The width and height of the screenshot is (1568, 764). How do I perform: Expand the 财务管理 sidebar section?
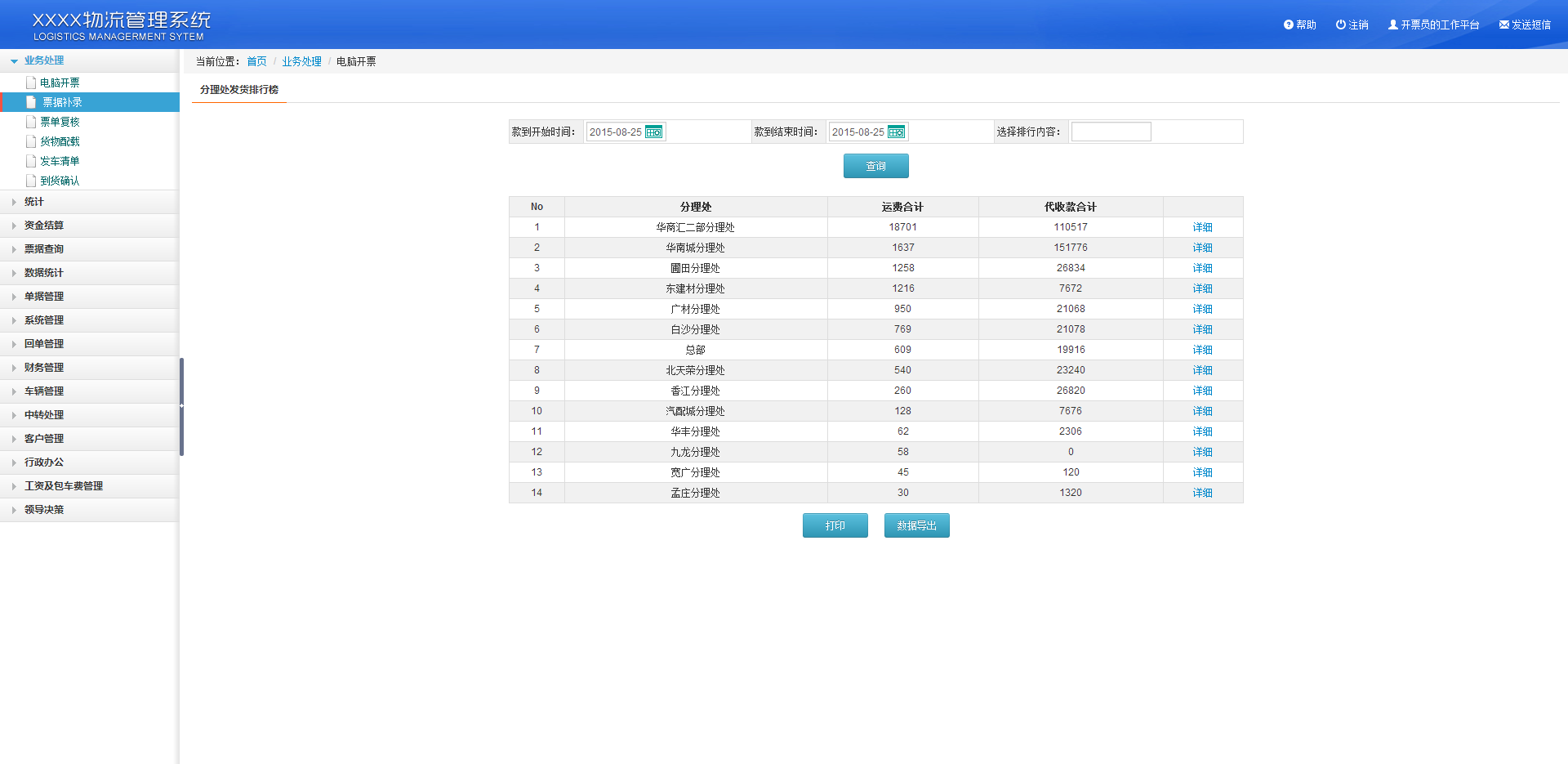click(89, 368)
